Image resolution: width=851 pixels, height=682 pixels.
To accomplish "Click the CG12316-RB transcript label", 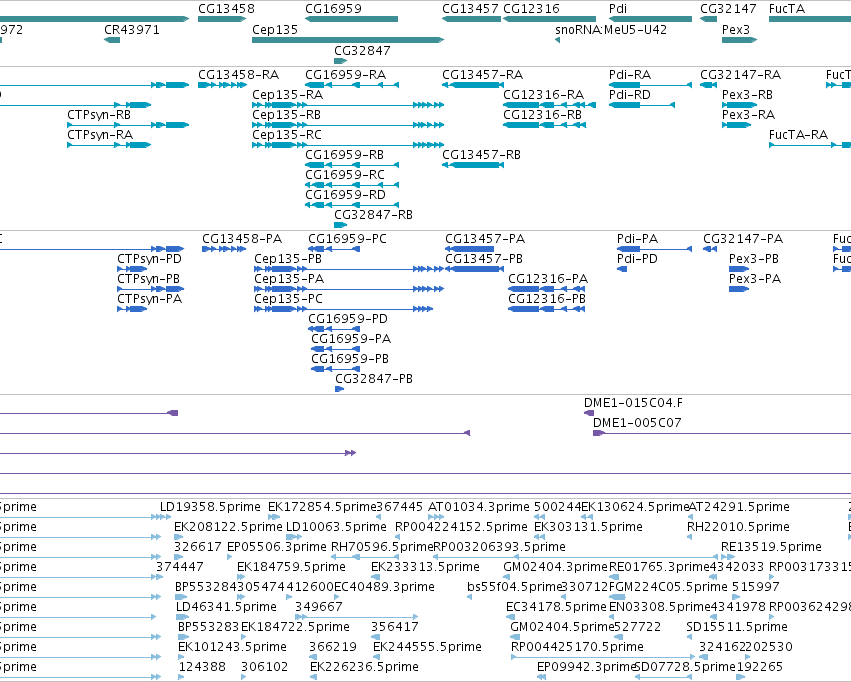I will 543,114.
